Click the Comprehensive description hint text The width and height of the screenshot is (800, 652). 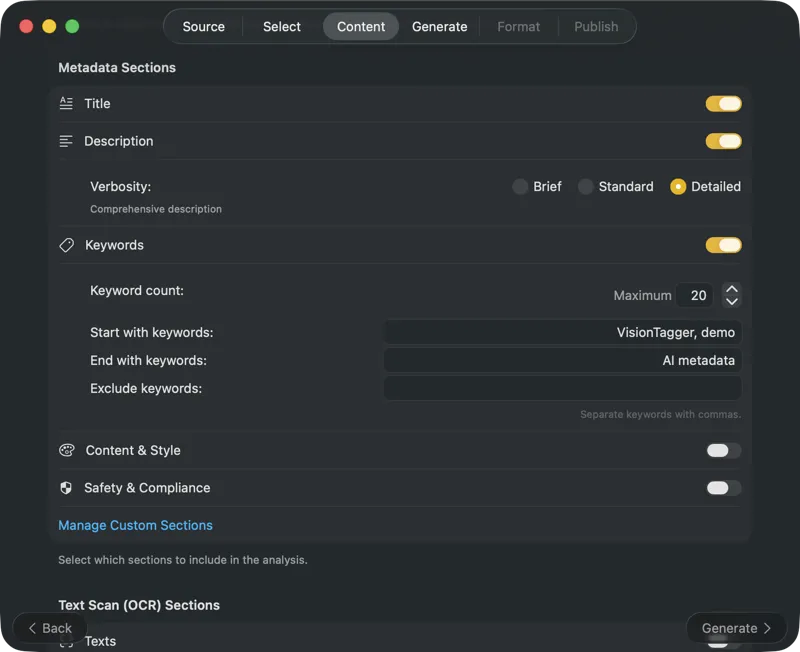point(156,209)
